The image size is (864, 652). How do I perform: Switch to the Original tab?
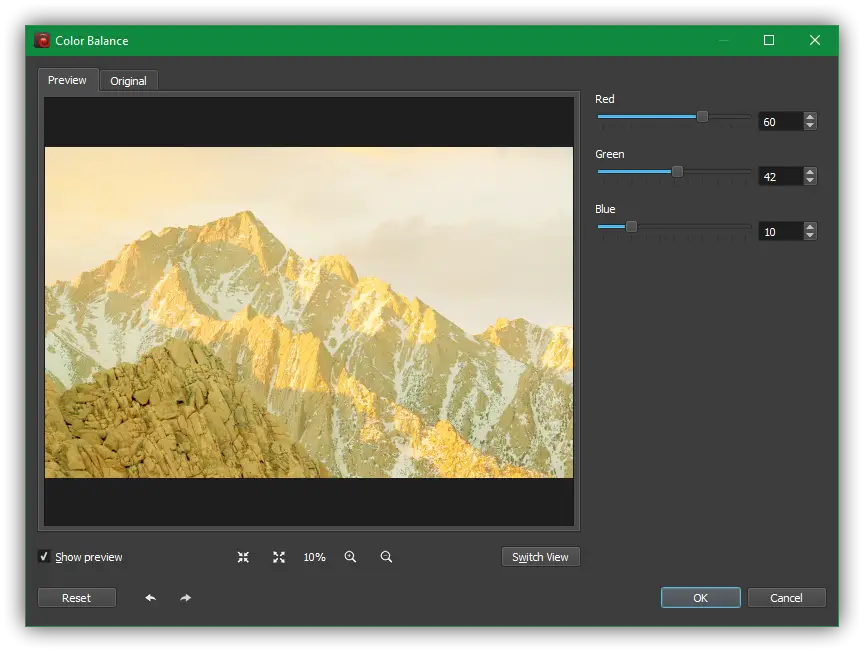(x=128, y=81)
